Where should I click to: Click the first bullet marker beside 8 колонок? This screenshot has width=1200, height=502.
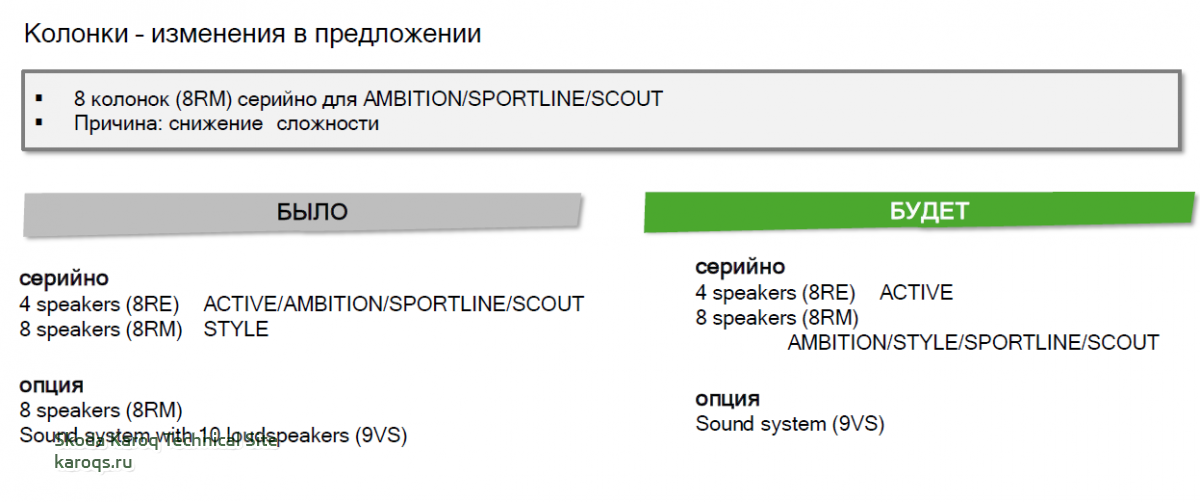[39, 99]
